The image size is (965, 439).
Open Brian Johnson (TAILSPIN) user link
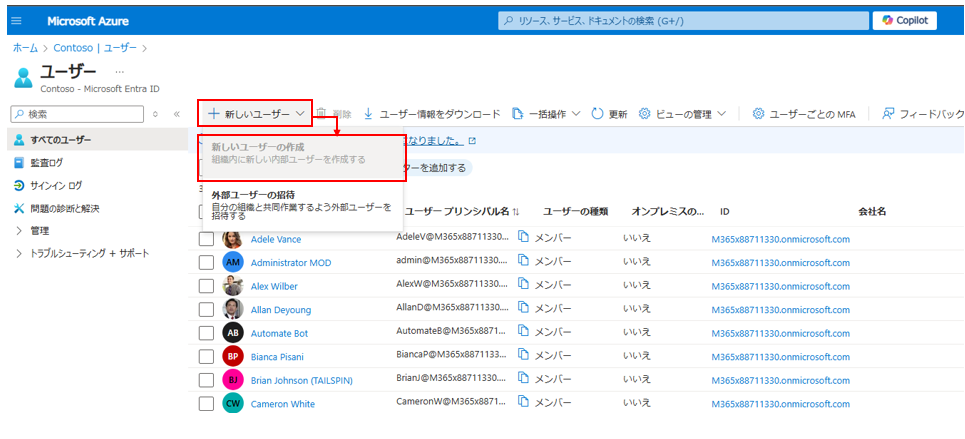click(x=302, y=381)
